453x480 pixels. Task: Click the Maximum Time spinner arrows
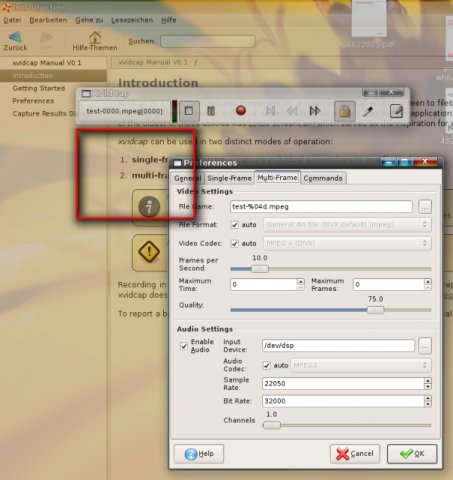pyautogui.click(x=300, y=284)
